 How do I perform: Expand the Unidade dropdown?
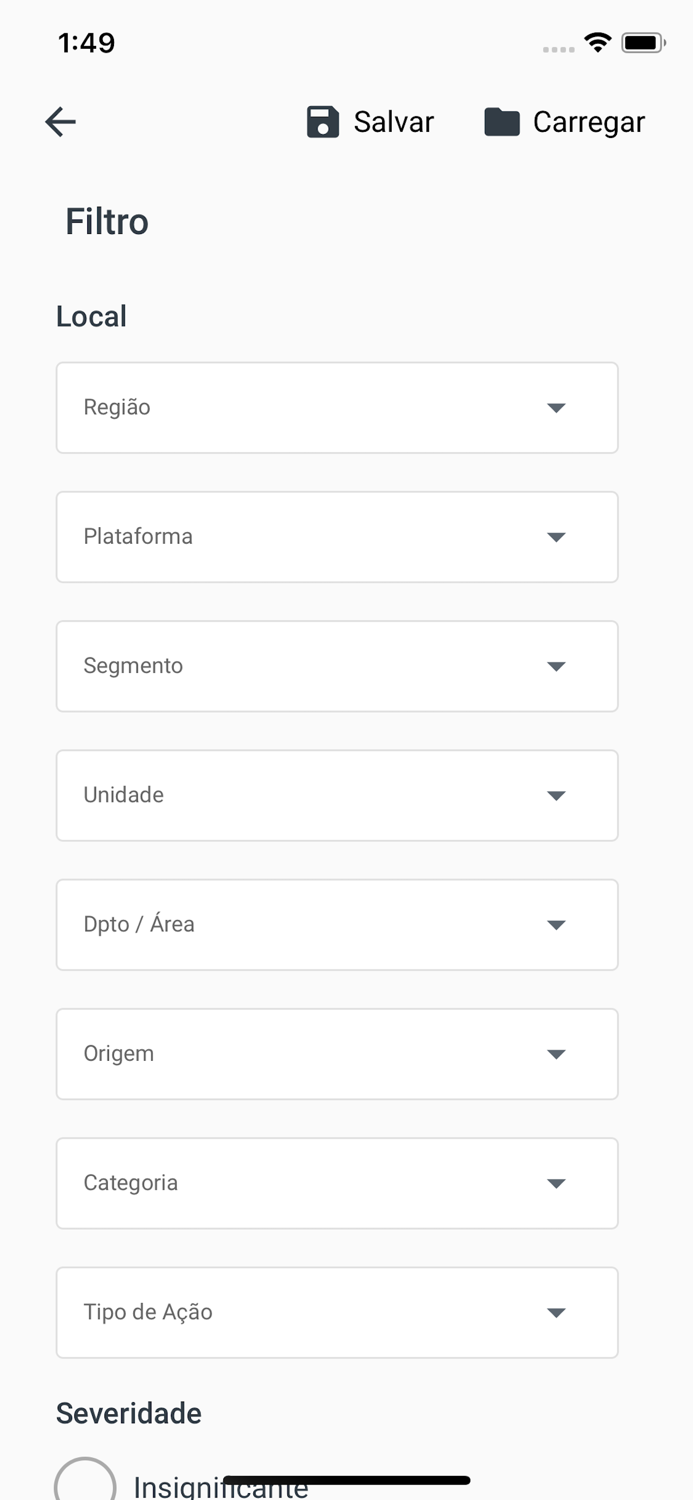coord(337,795)
